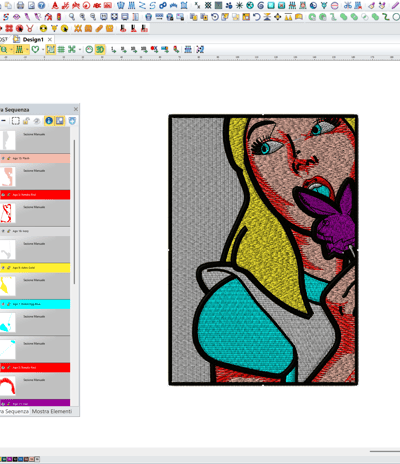Open dropdown arrow next to the heart icon

click(43, 49)
